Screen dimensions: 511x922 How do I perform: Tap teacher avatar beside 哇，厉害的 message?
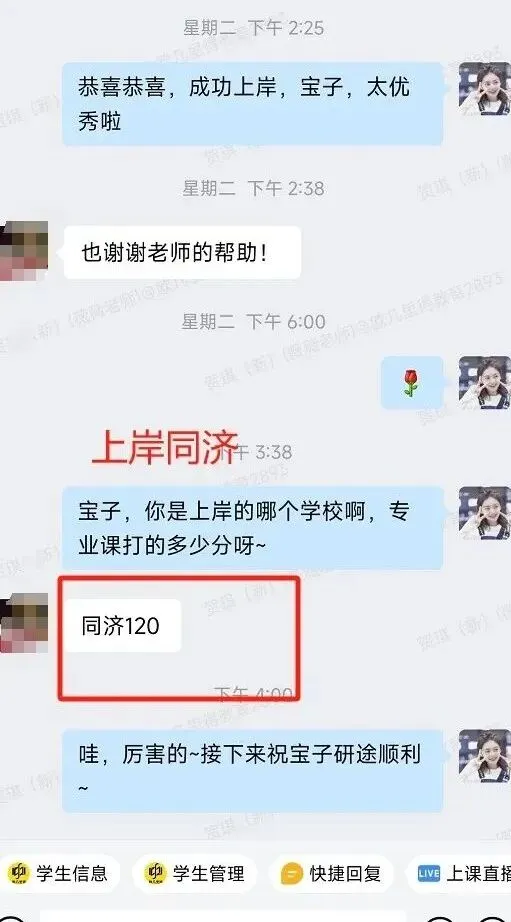[x=485, y=756]
